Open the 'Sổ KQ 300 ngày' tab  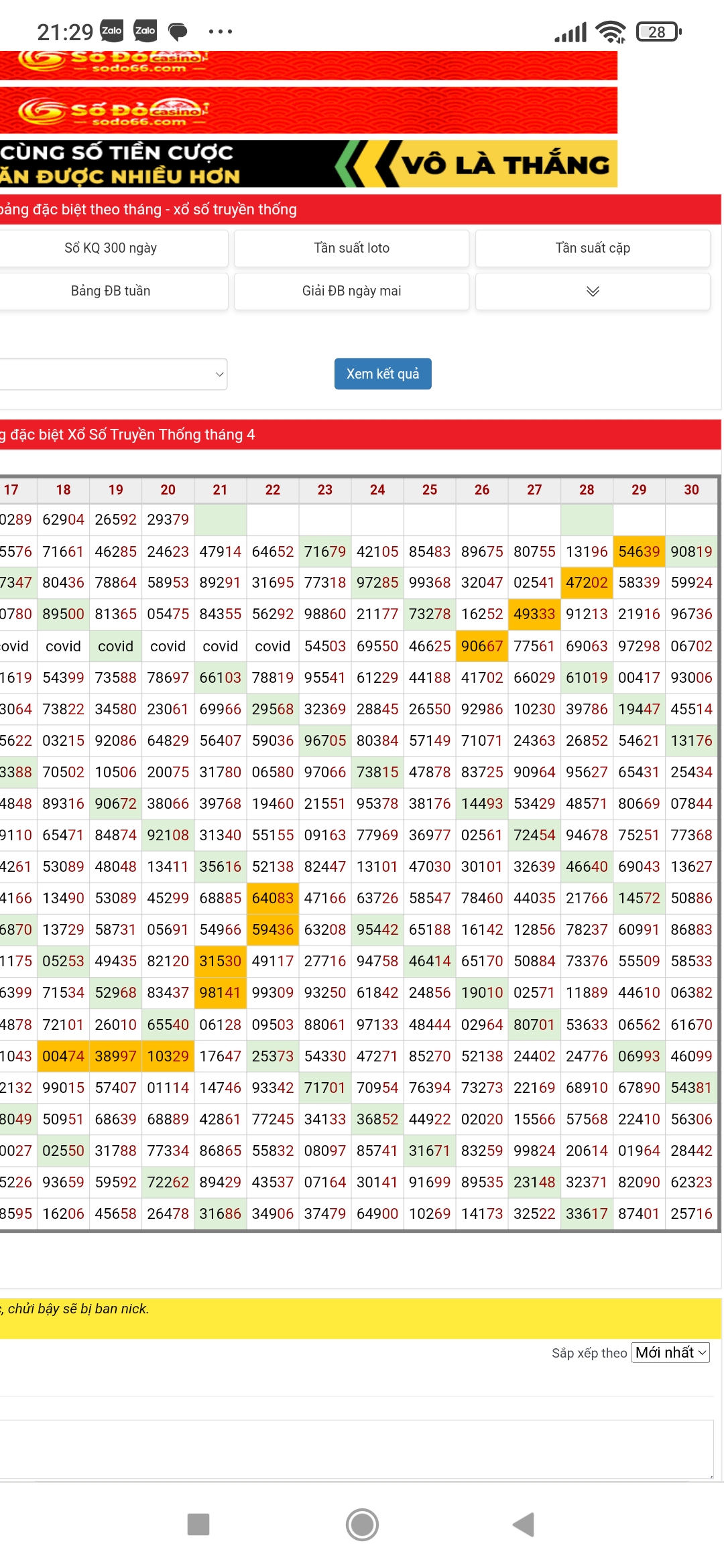click(x=111, y=248)
